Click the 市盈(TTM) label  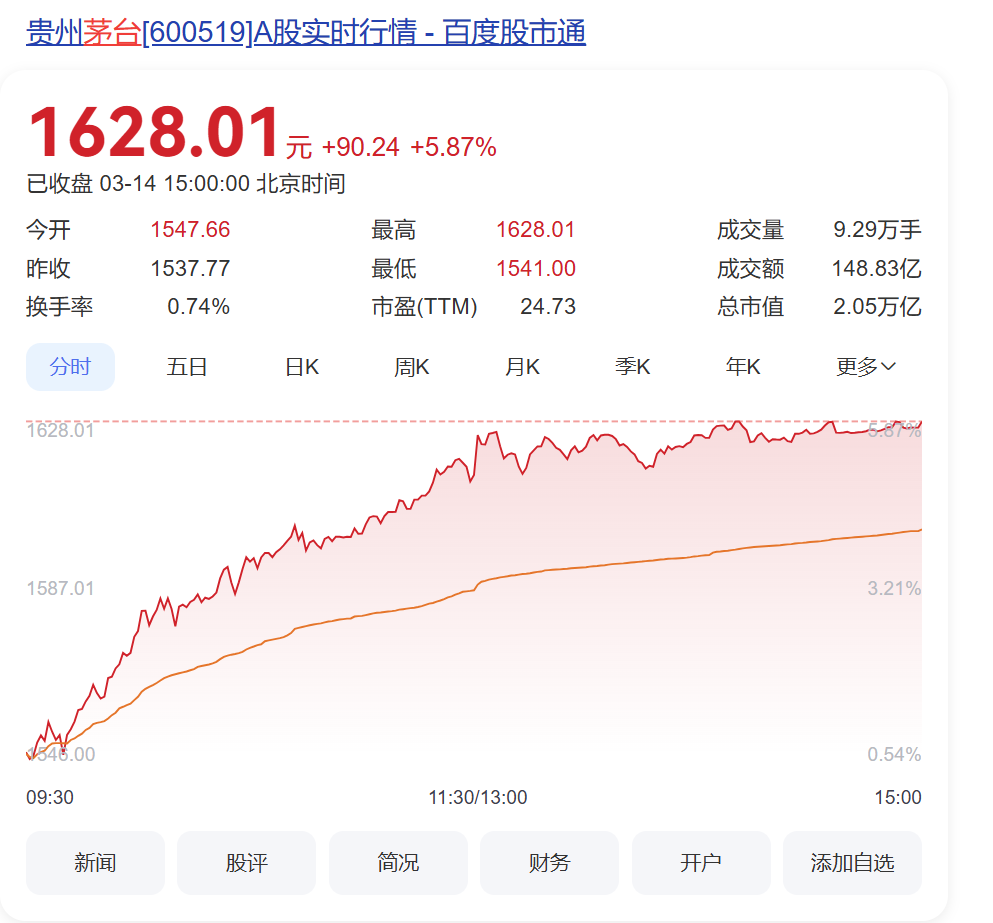424,307
